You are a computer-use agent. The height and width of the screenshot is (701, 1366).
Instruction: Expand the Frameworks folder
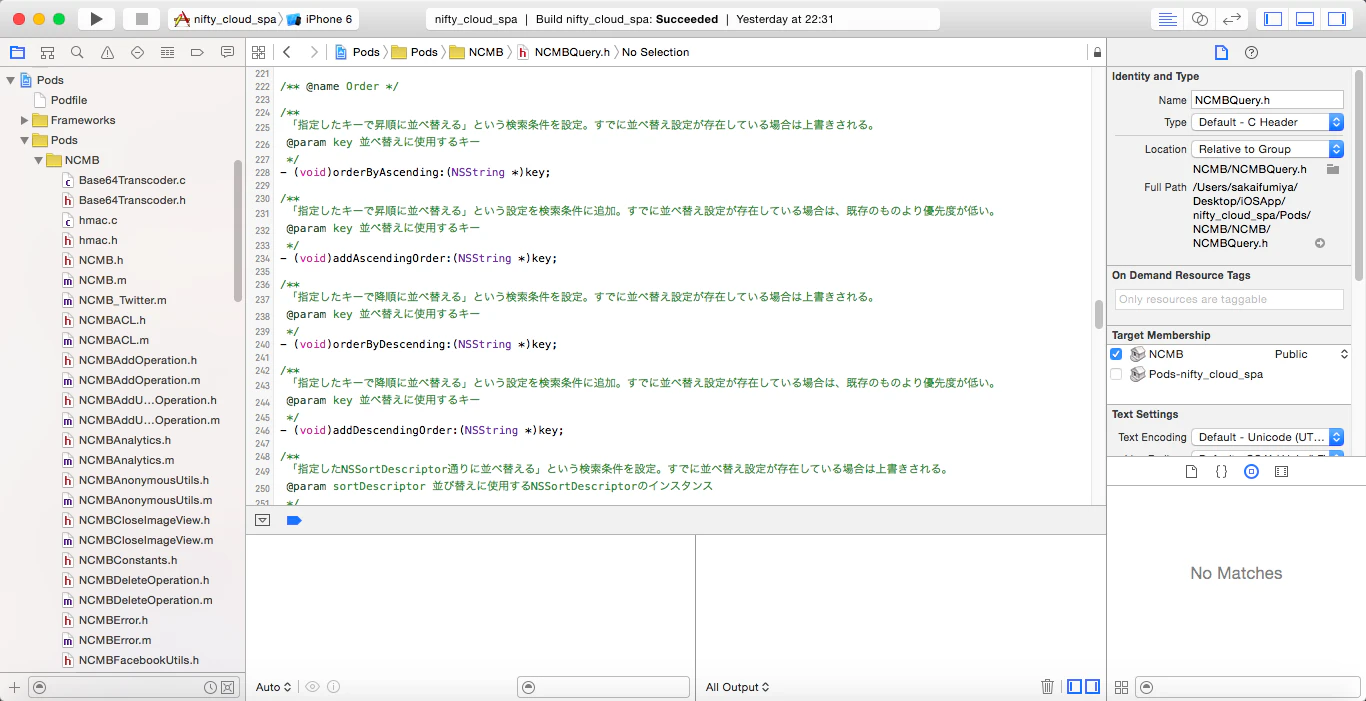25,120
